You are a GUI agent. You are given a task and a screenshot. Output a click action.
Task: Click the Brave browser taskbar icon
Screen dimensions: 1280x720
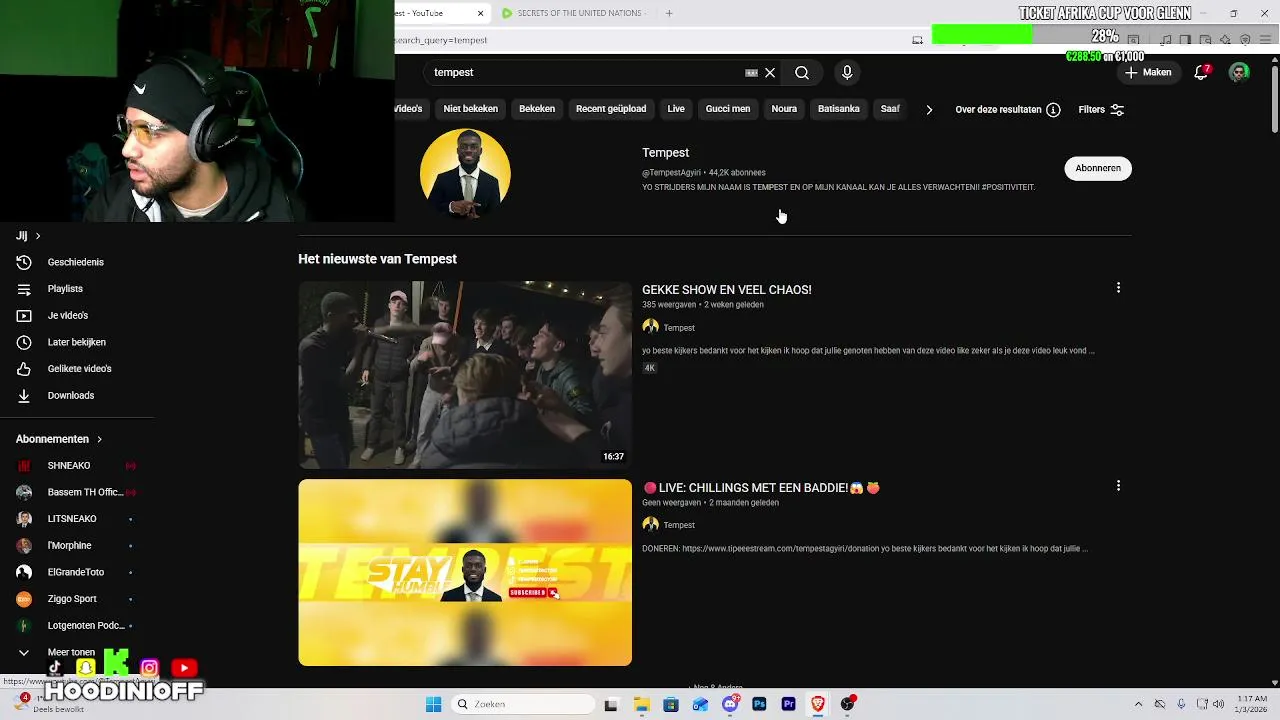point(818,705)
